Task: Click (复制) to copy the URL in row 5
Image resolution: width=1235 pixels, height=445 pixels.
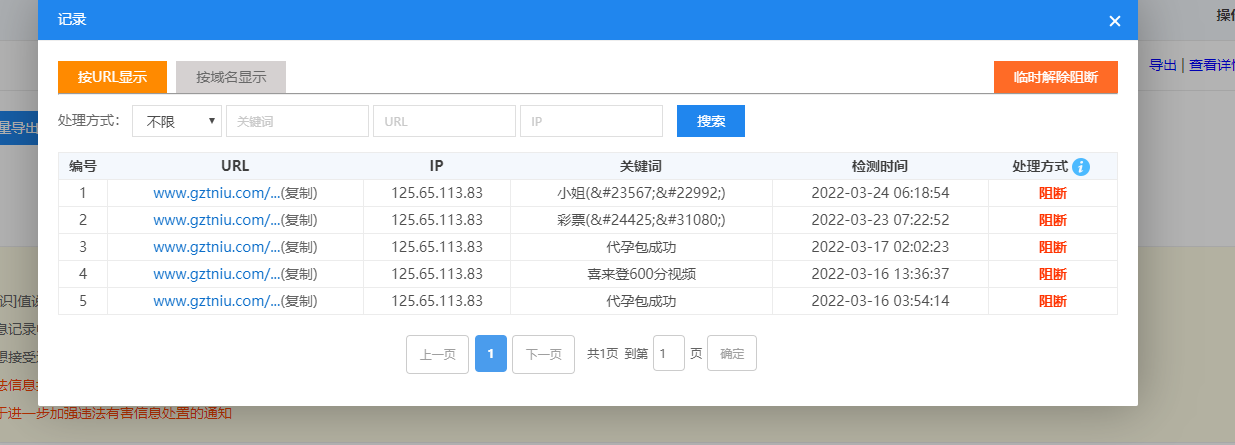Action: [299, 301]
